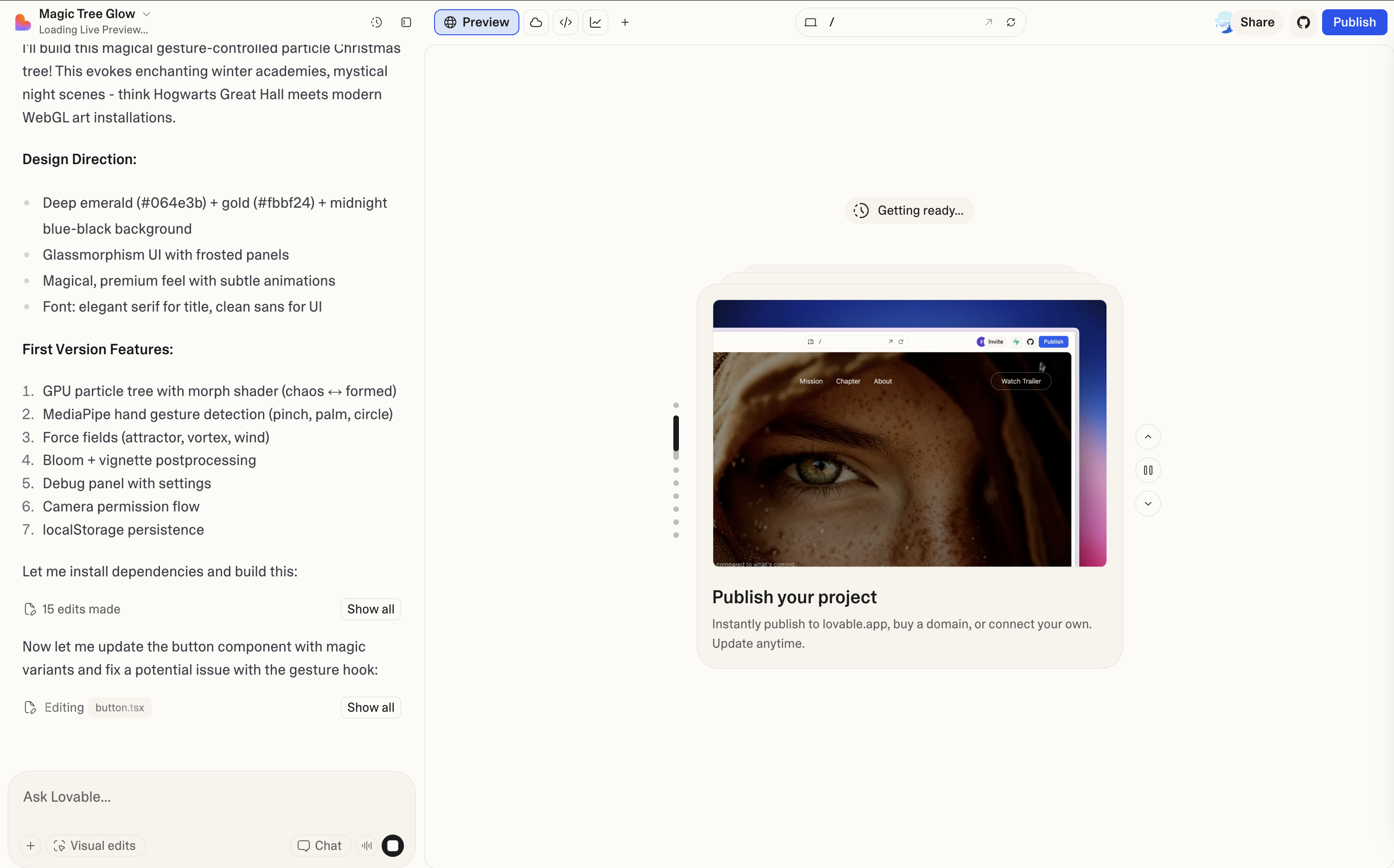
Task: Show all for the 15 edits made
Action: [x=371, y=609]
